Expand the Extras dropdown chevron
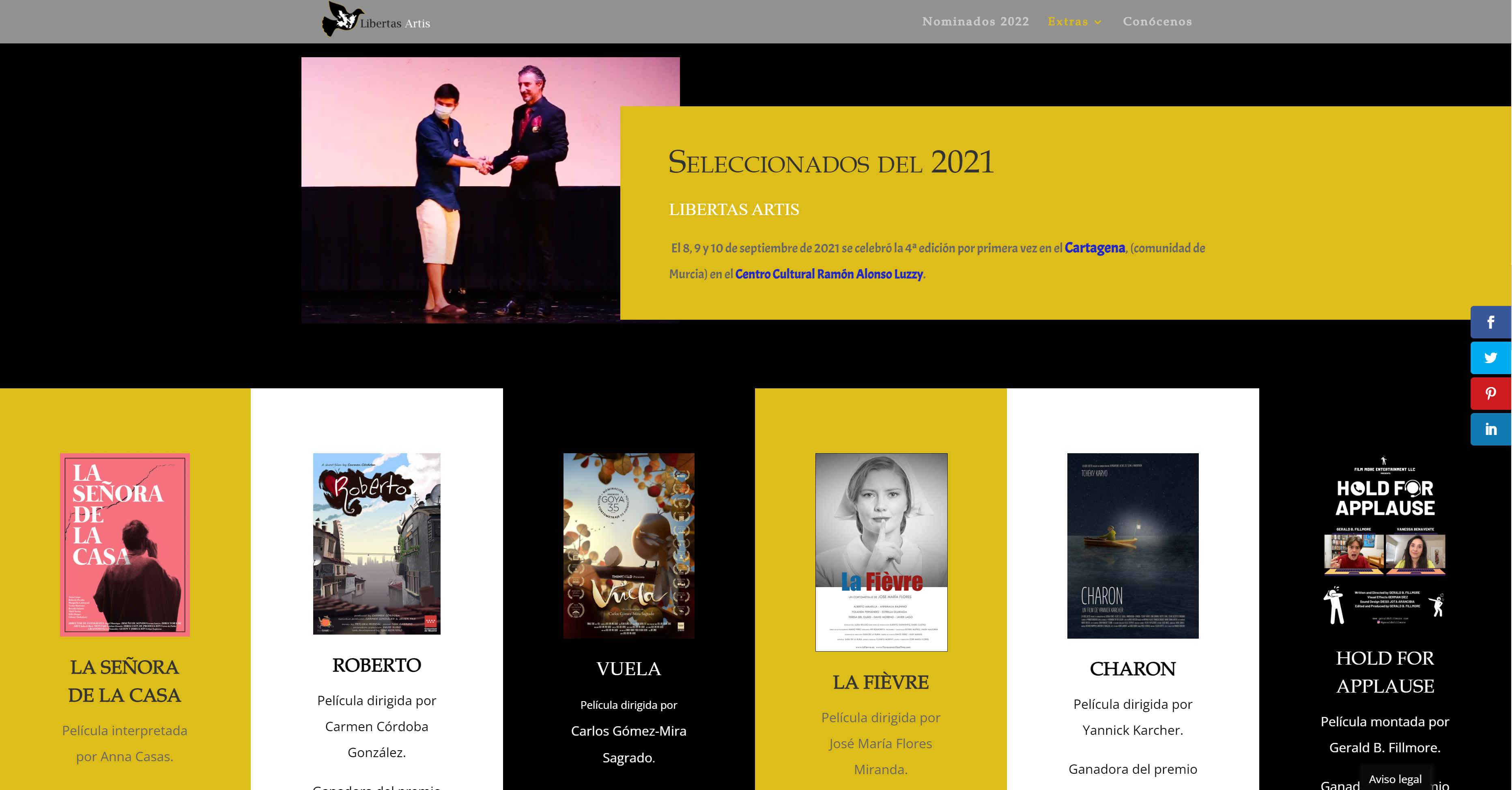Viewport: 1512px width, 790px height. pos(1098,22)
